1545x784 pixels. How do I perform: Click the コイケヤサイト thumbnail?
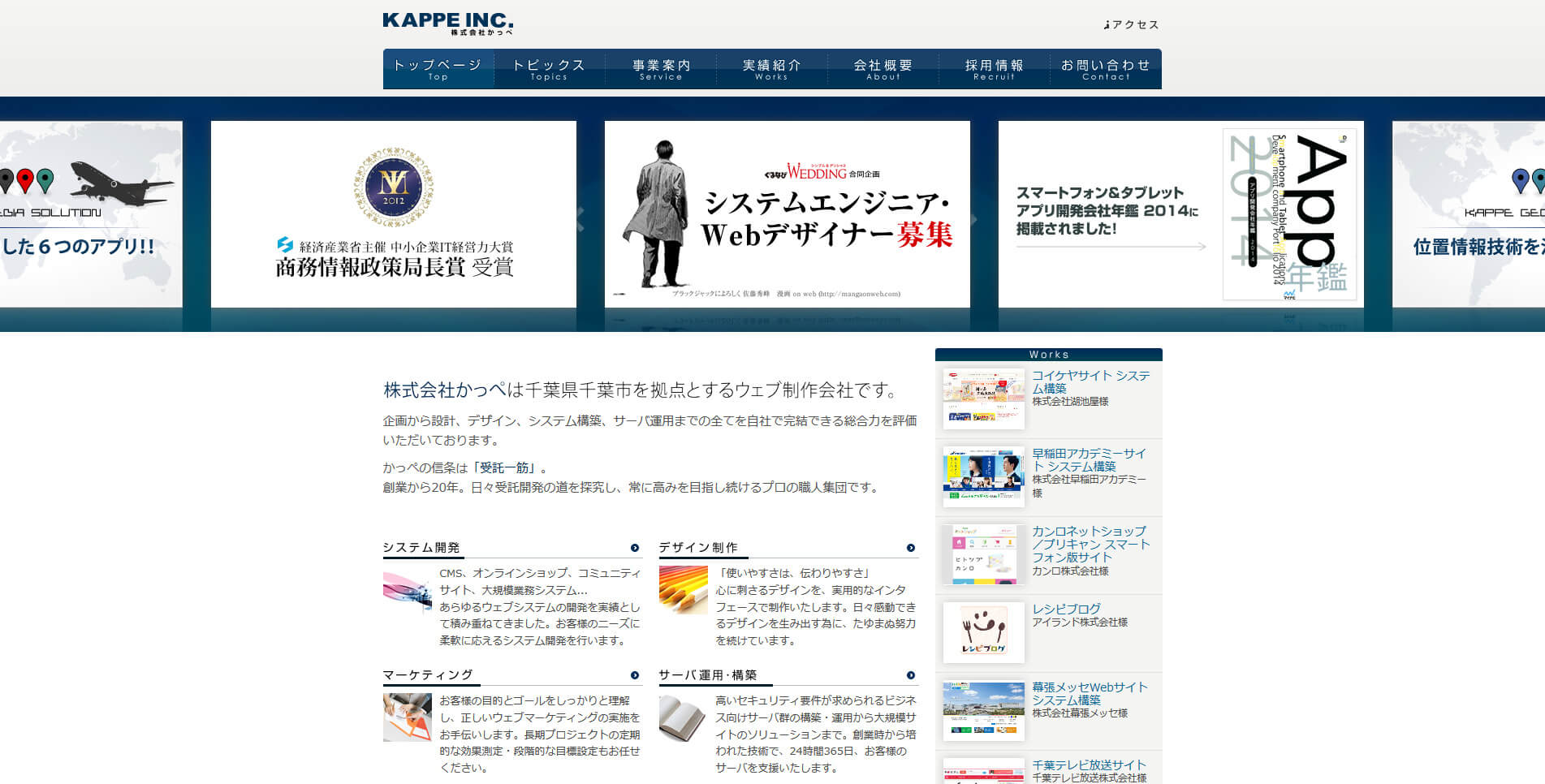click(x=984, y=399)
